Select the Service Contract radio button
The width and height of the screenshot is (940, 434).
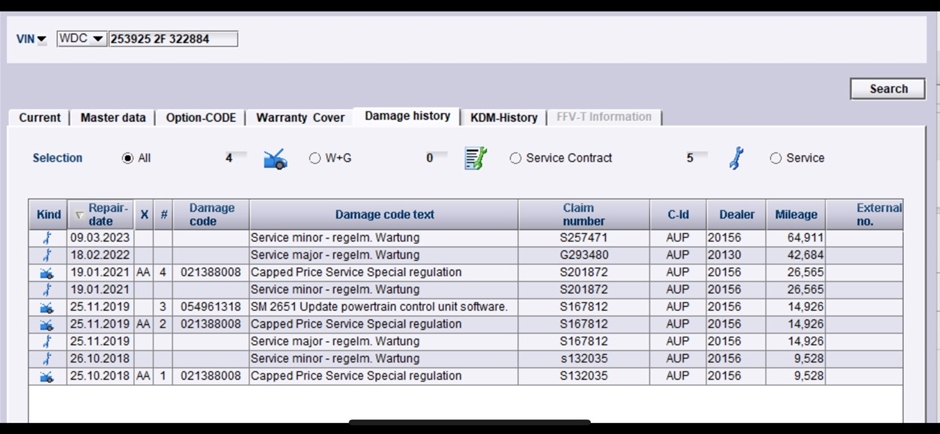(x=516, y=158)
